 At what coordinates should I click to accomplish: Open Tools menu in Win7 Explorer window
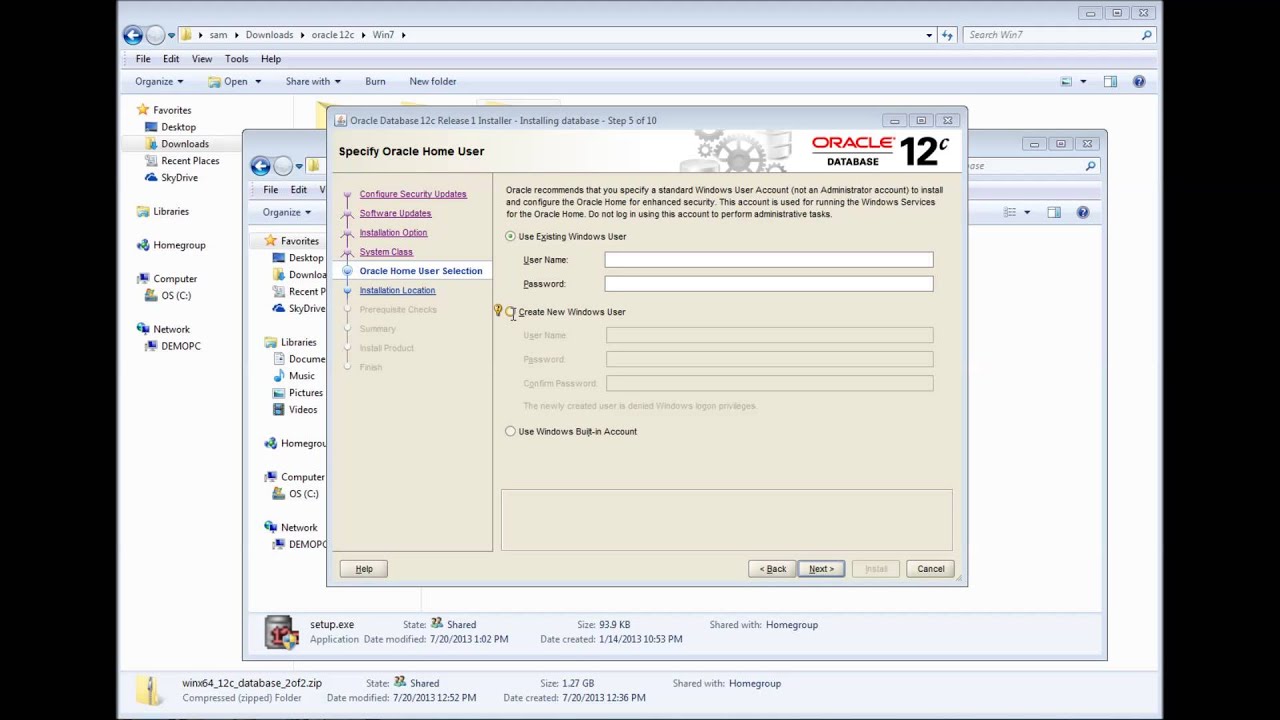pos(236,59)
